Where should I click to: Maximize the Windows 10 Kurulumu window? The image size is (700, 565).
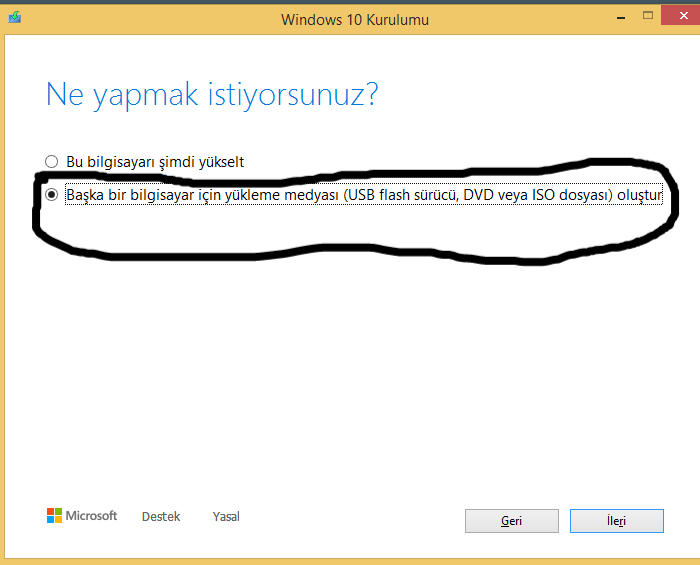(648, 16)
